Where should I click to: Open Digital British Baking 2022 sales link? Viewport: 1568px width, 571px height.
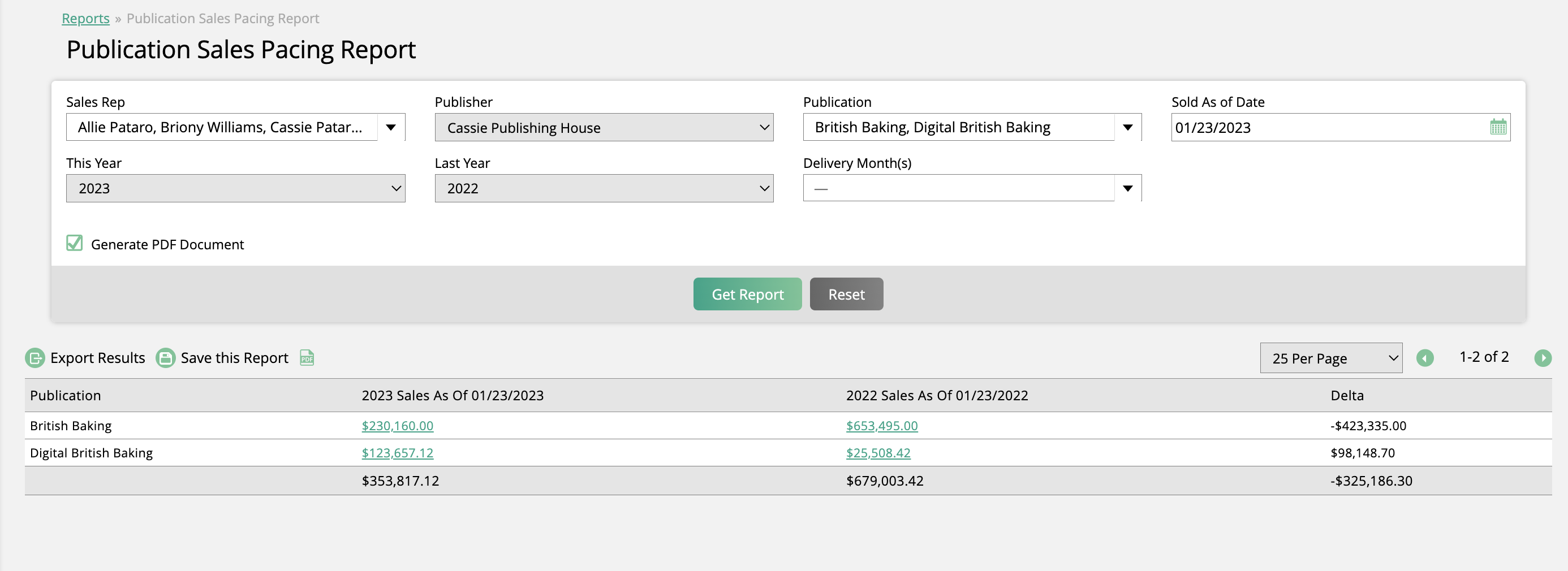[878, 452]
